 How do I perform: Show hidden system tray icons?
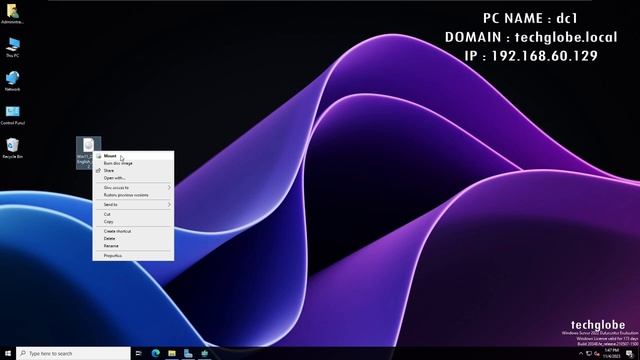(581, 353)
